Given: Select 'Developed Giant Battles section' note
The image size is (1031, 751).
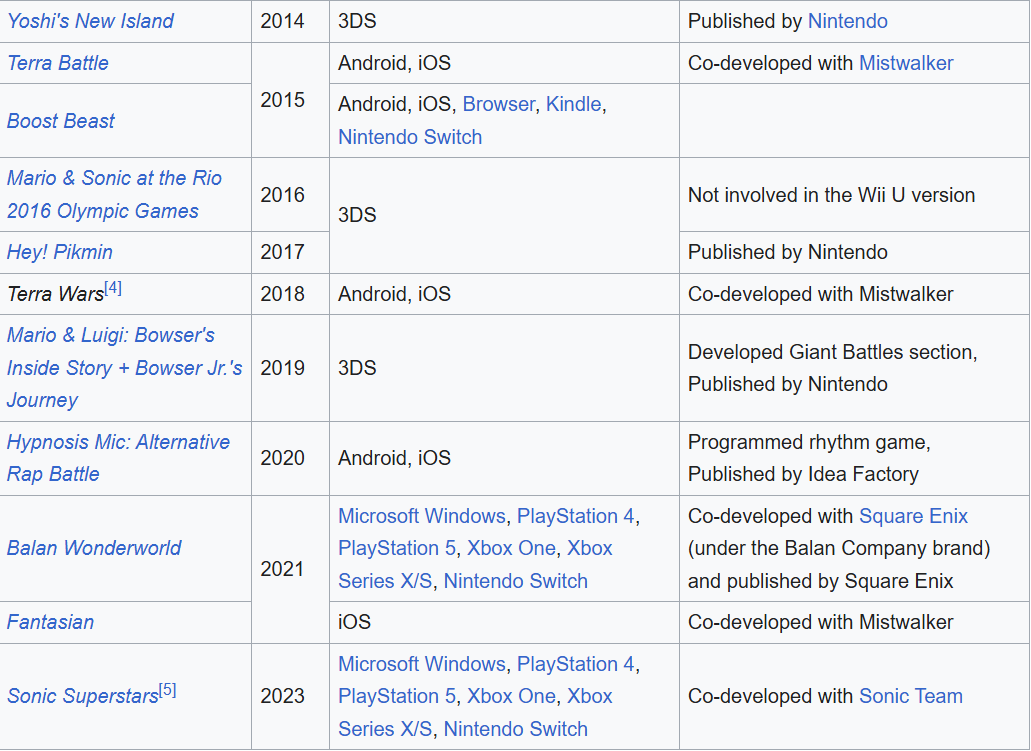Looking at the screenshot, I should [832, 352].
